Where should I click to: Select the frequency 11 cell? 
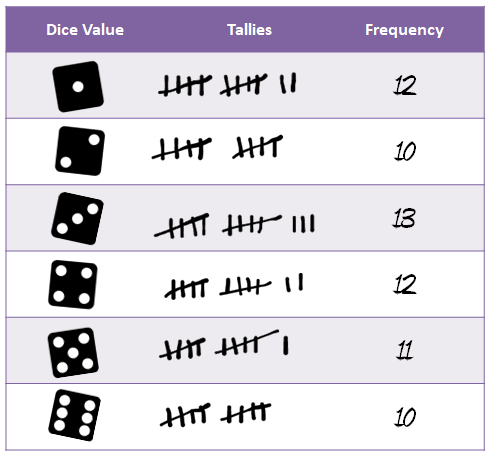point(405,350)
